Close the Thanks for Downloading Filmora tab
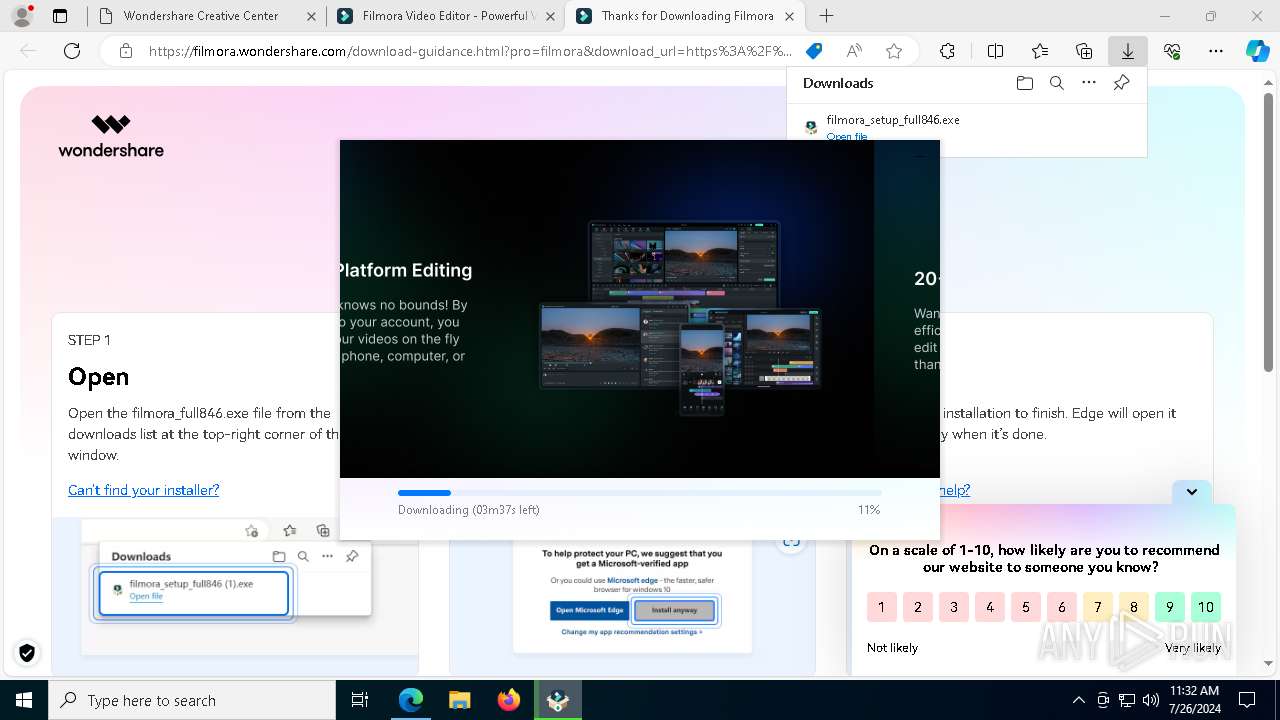Viewport: 1280px width, 720px height. (790, 16)
